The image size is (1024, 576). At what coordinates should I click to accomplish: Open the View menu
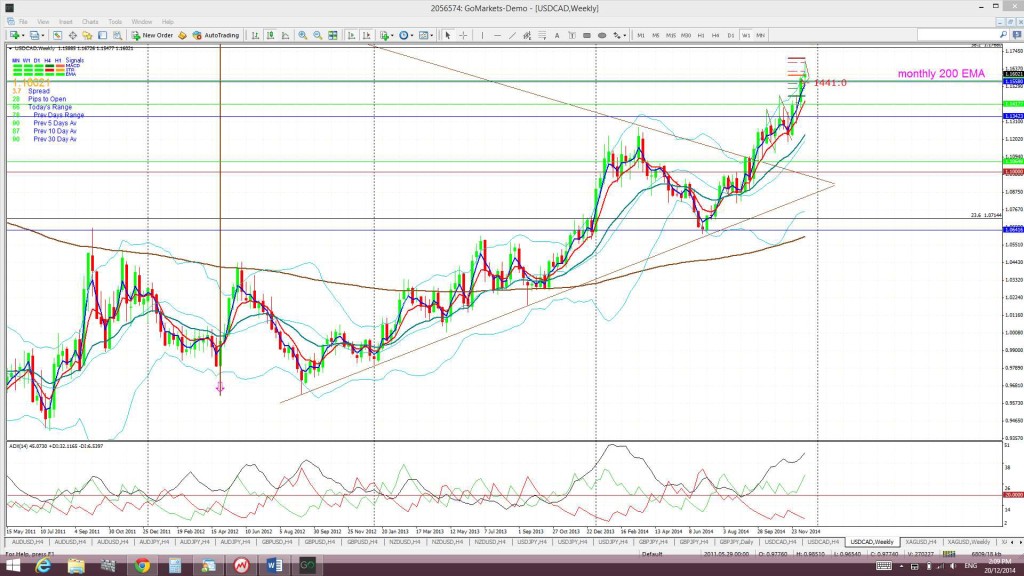pos(43,22)
